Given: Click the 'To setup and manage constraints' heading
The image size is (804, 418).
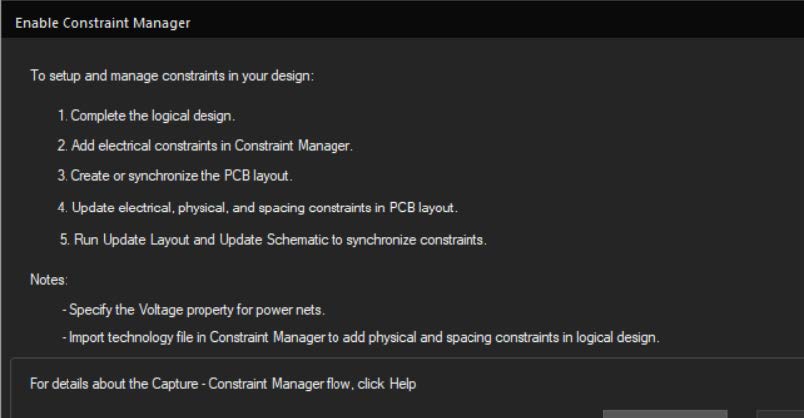Looking at the screenshot, I should [x=172, y=76].
